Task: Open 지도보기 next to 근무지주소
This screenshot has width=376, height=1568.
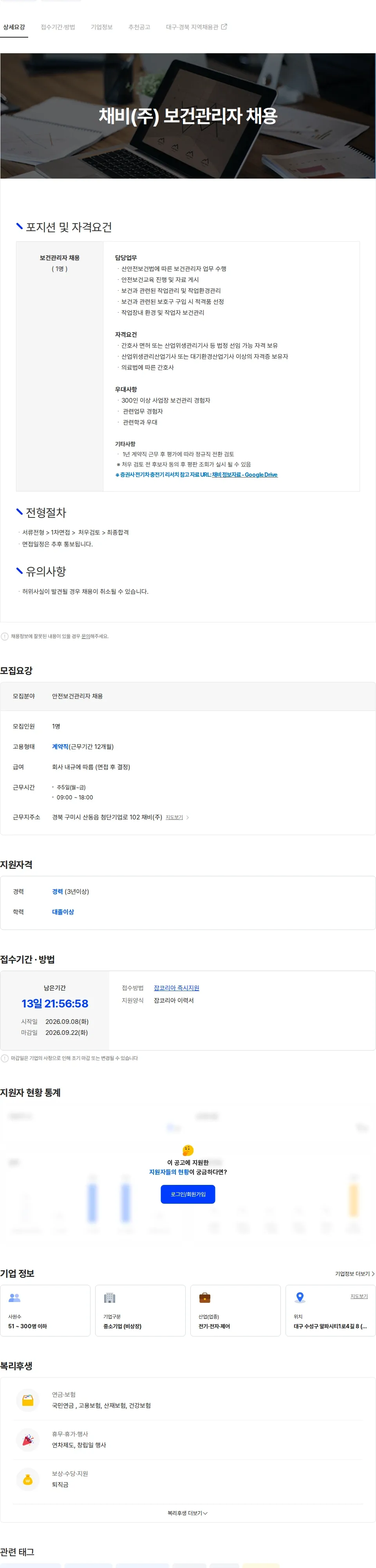Action: [x=174, y=817]
